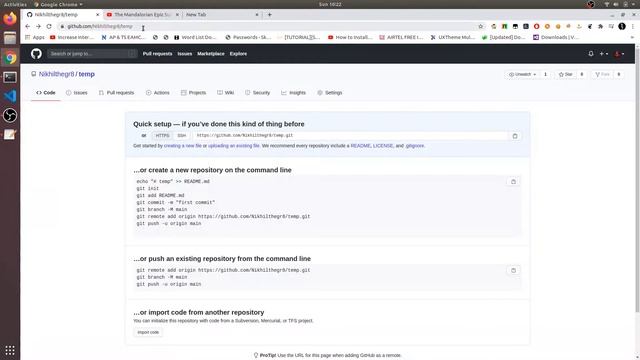Copy the create new repository commands
Screen dimensions: 640x360
[513, 182]
